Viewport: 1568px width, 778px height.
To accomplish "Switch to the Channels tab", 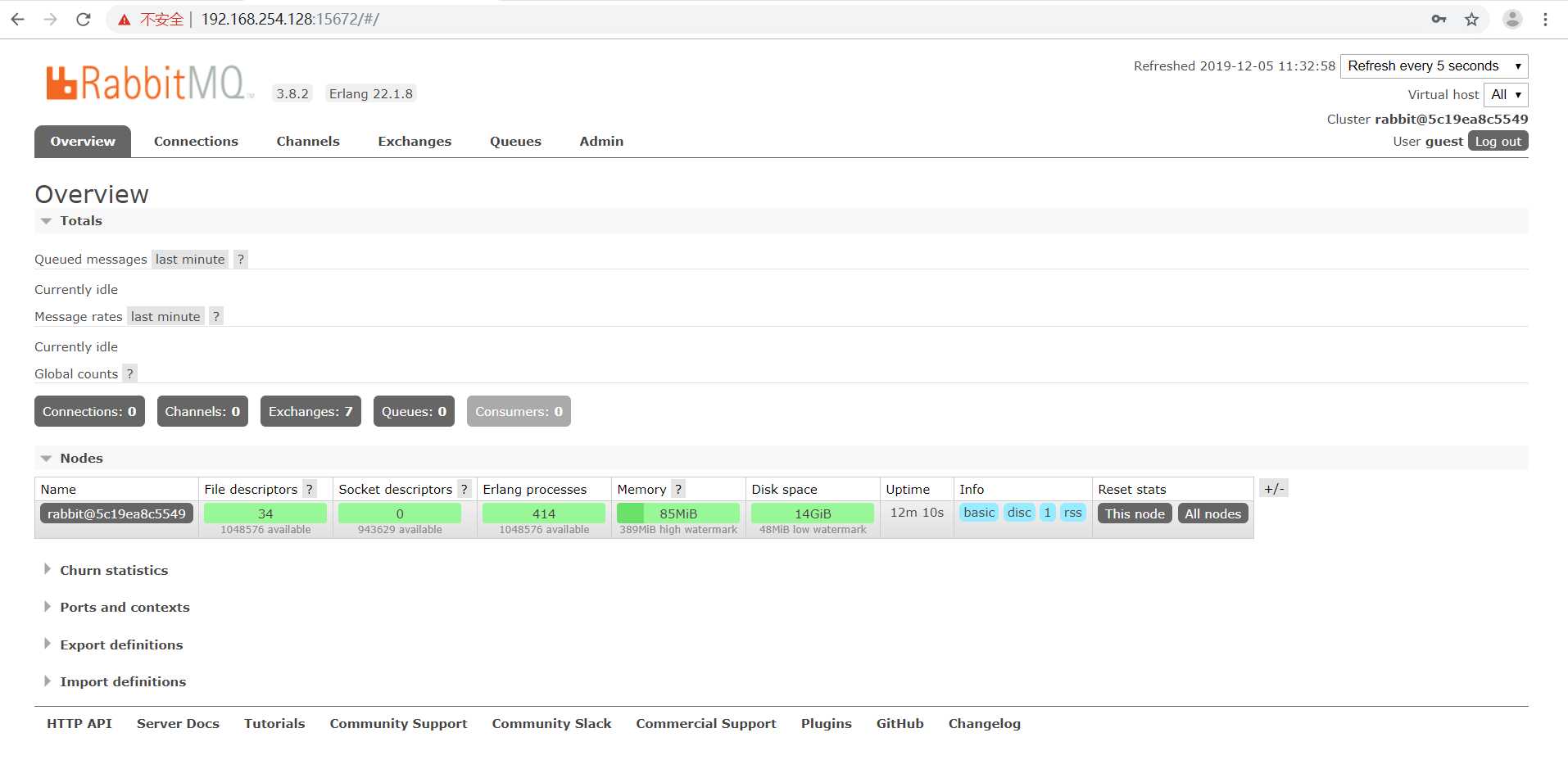I will pos(308,141).
